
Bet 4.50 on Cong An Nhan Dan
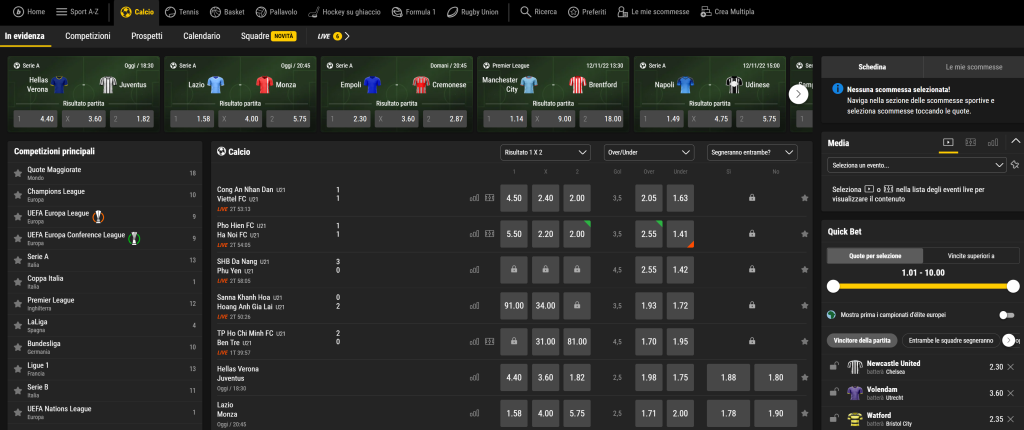click(514, 198)
